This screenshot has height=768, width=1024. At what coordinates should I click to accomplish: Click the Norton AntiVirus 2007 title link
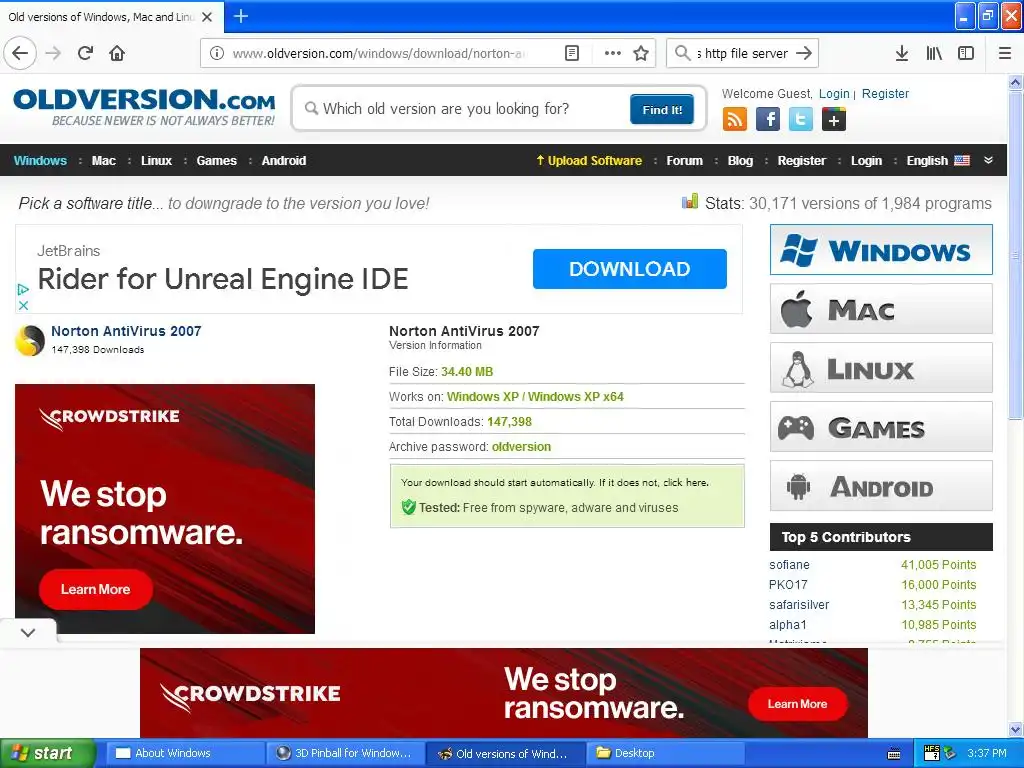point(126,331)
